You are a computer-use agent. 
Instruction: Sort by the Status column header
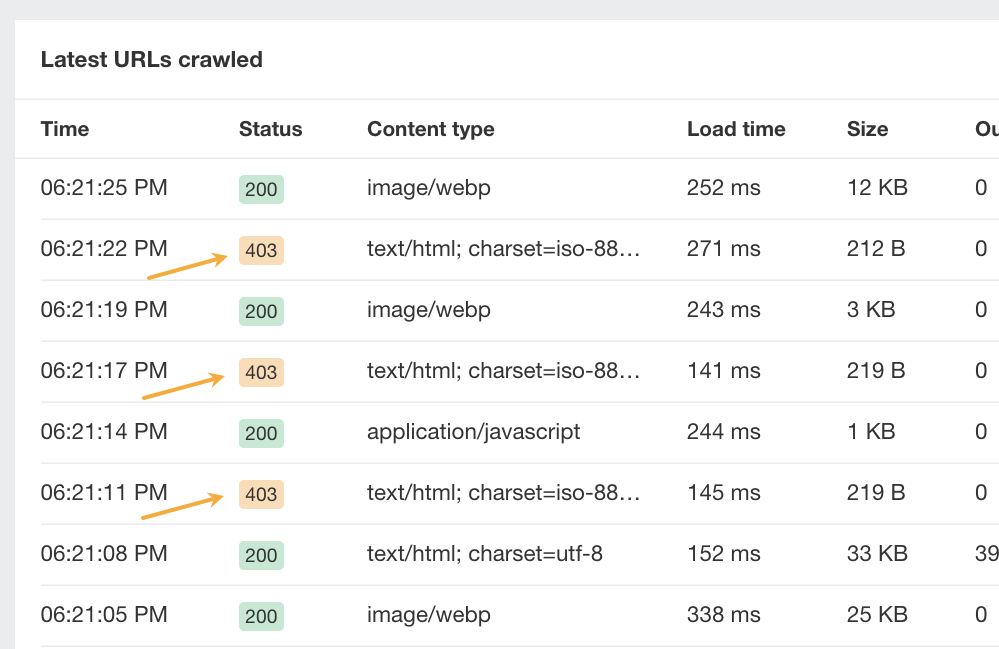pyautogui.click(x=270, y=129)
